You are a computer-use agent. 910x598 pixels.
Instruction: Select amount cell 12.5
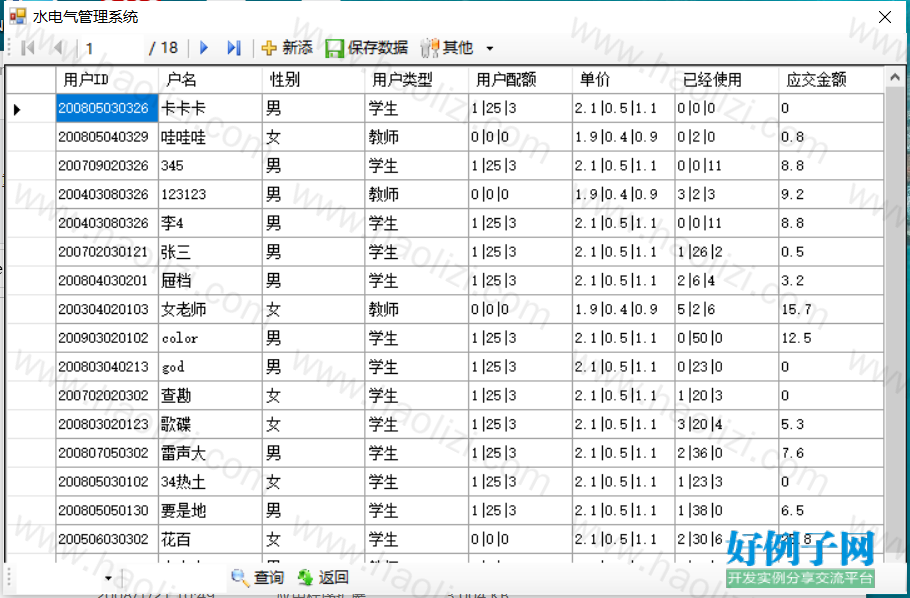click(x=831, y=338)
